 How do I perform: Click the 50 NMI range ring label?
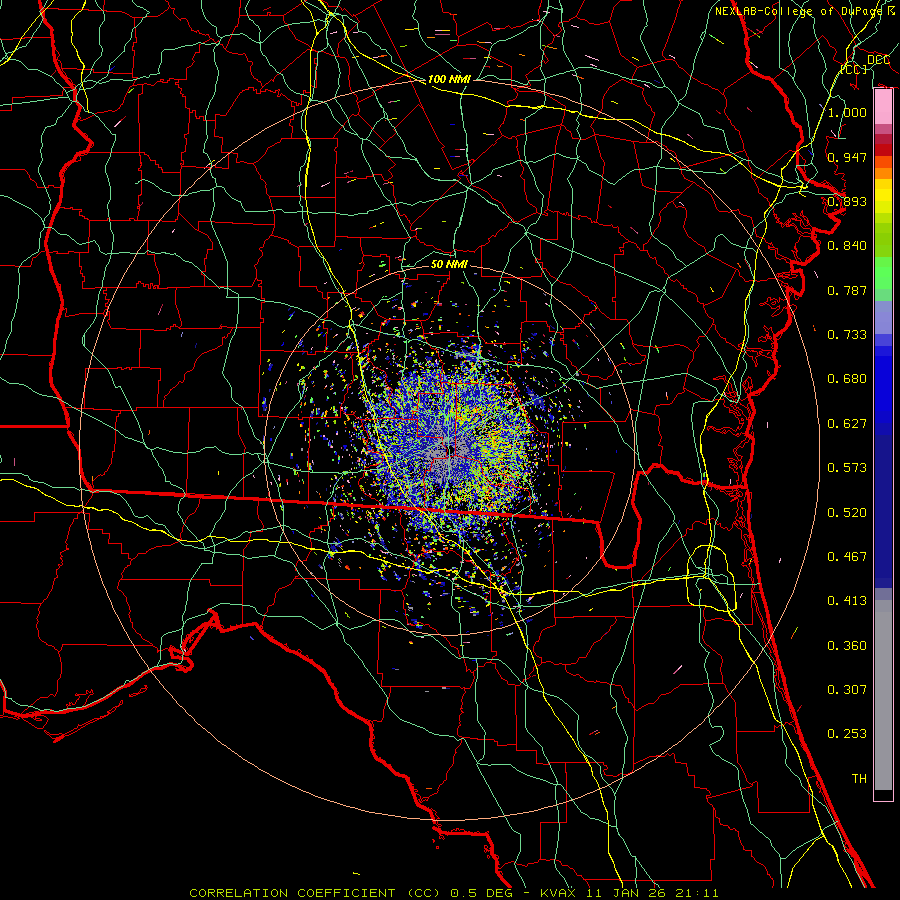449,264
